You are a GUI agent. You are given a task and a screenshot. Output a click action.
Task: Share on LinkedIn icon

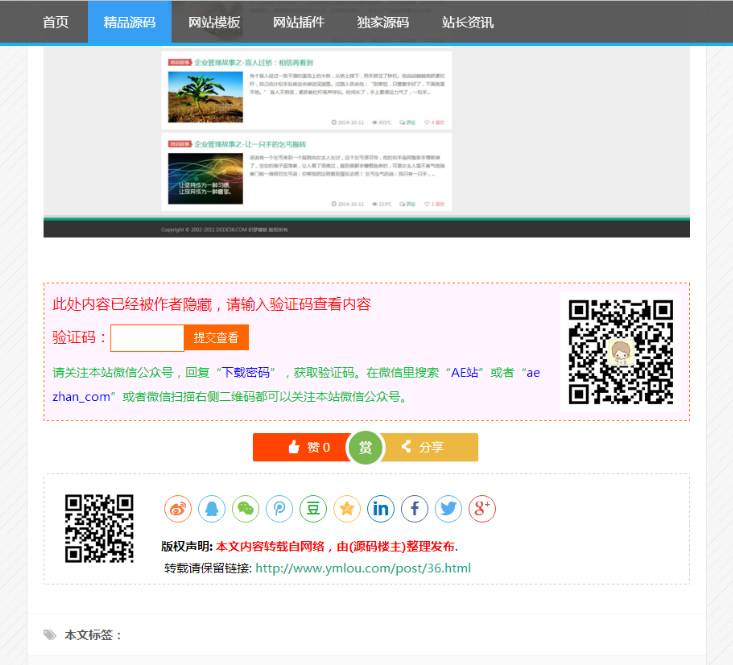[381, 509]
